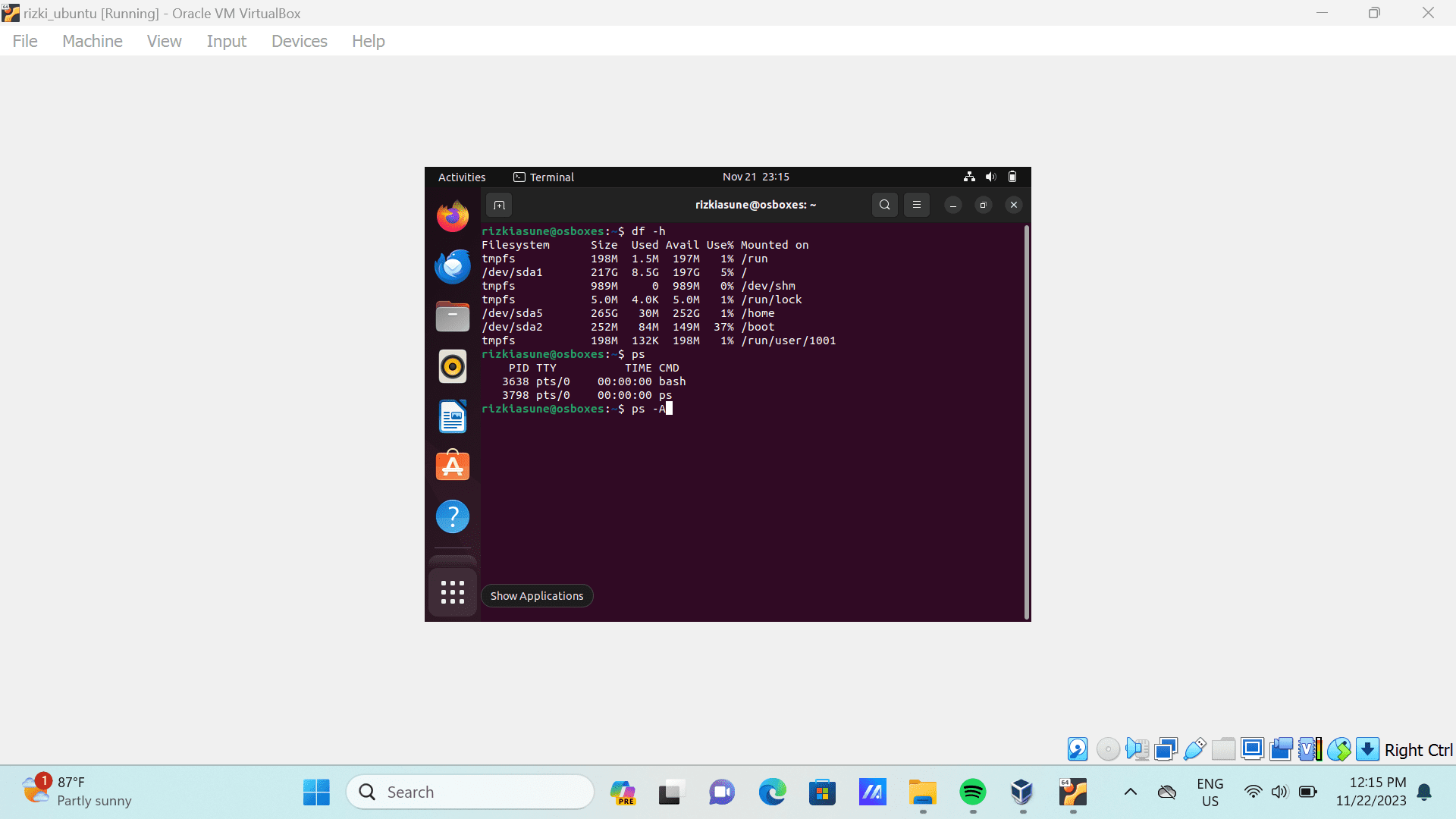Click the Ubuntu network status icon
This screenshot has width=1456, height=819.
[x=969, y=177]
